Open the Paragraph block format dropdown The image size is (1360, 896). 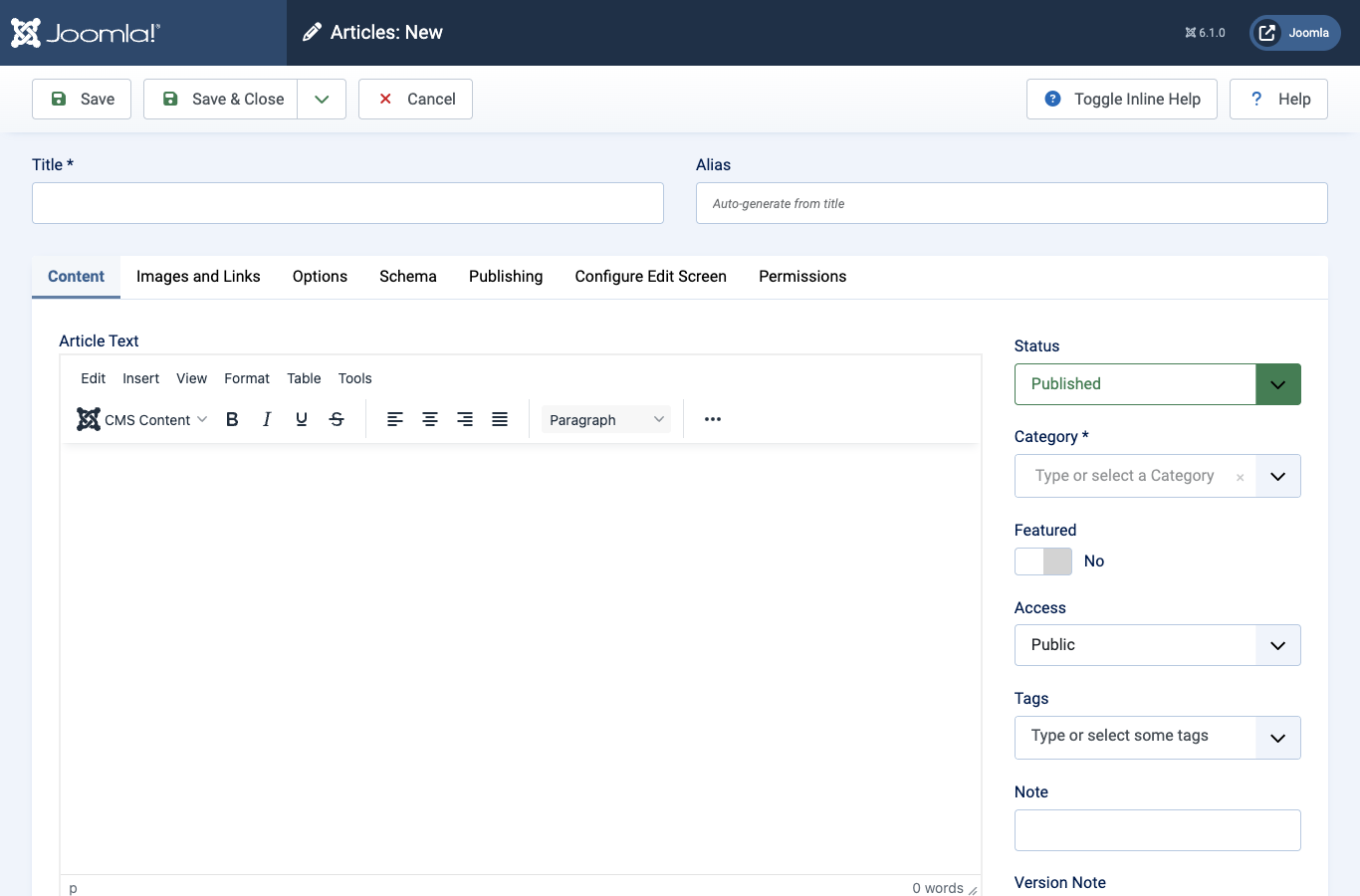click(x=606, y=419)
